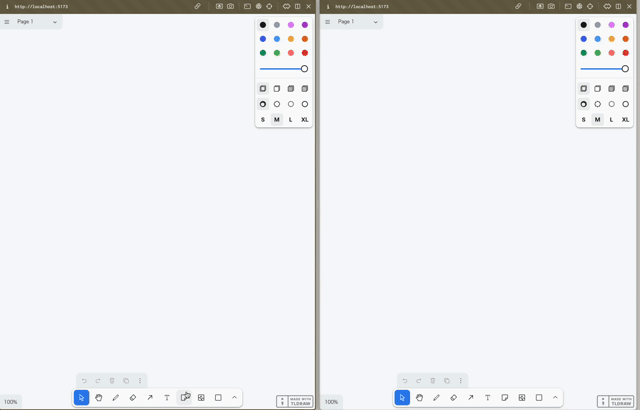
Task: Select the Draw pencil tool in right window
Action: (437, 397)
